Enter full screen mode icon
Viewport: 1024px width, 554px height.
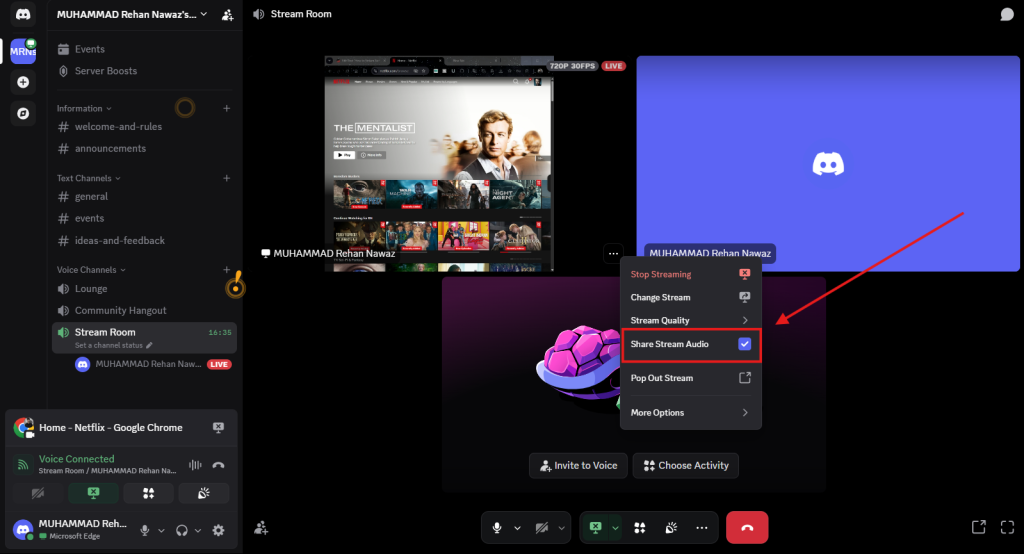(1007, 527)
